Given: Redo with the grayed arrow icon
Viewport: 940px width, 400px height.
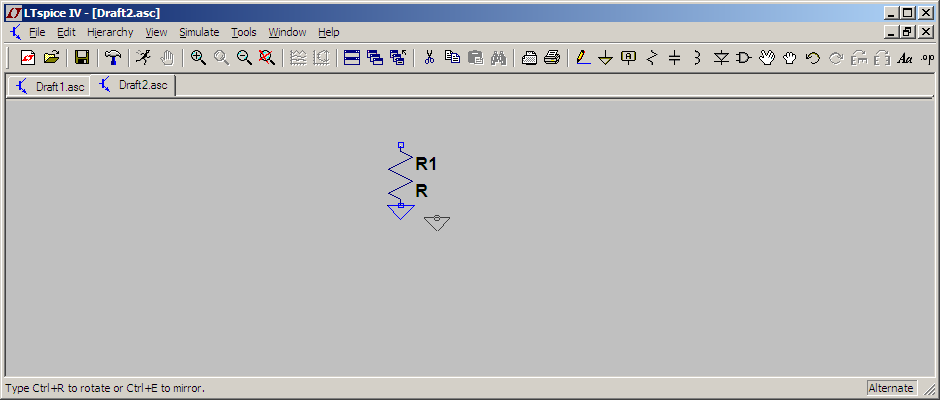Looking at the screenshot, I should coord(836,58).
